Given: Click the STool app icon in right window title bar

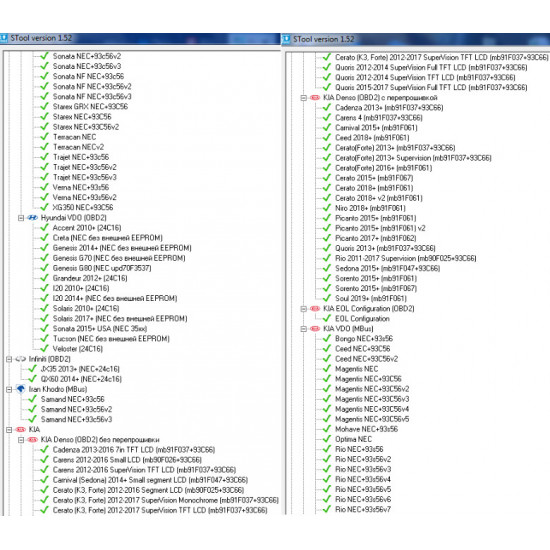Looking at the screenshot, I should pyautogui.click(x=287, y=39).
